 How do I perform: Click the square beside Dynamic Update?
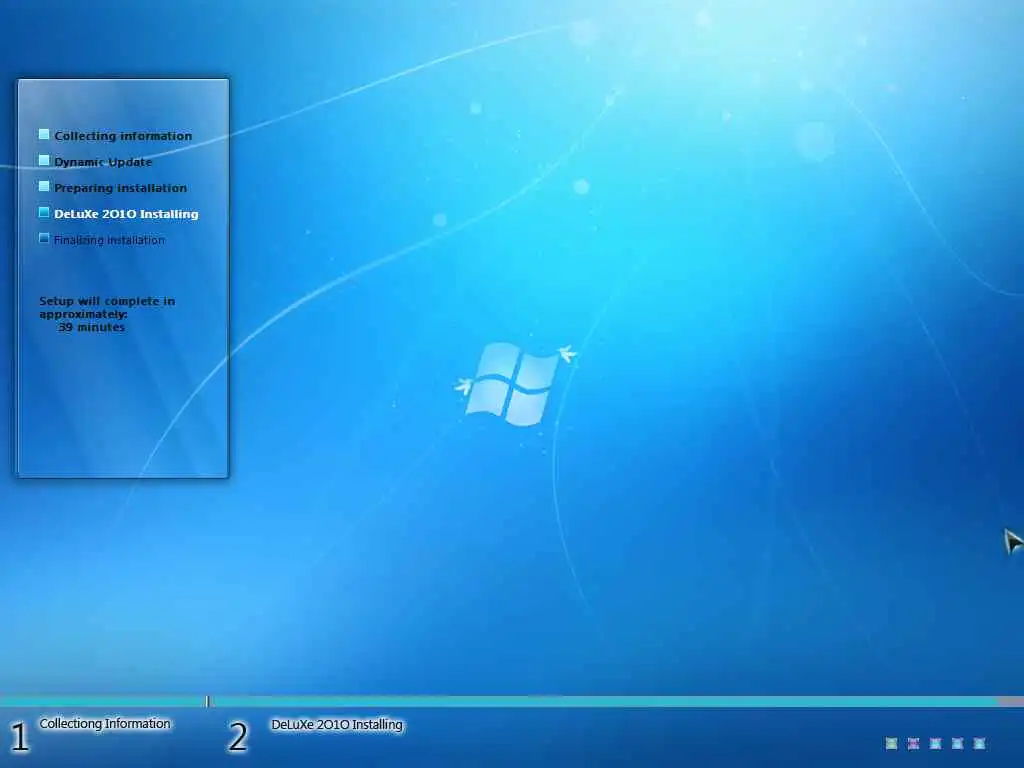(44, 161)
